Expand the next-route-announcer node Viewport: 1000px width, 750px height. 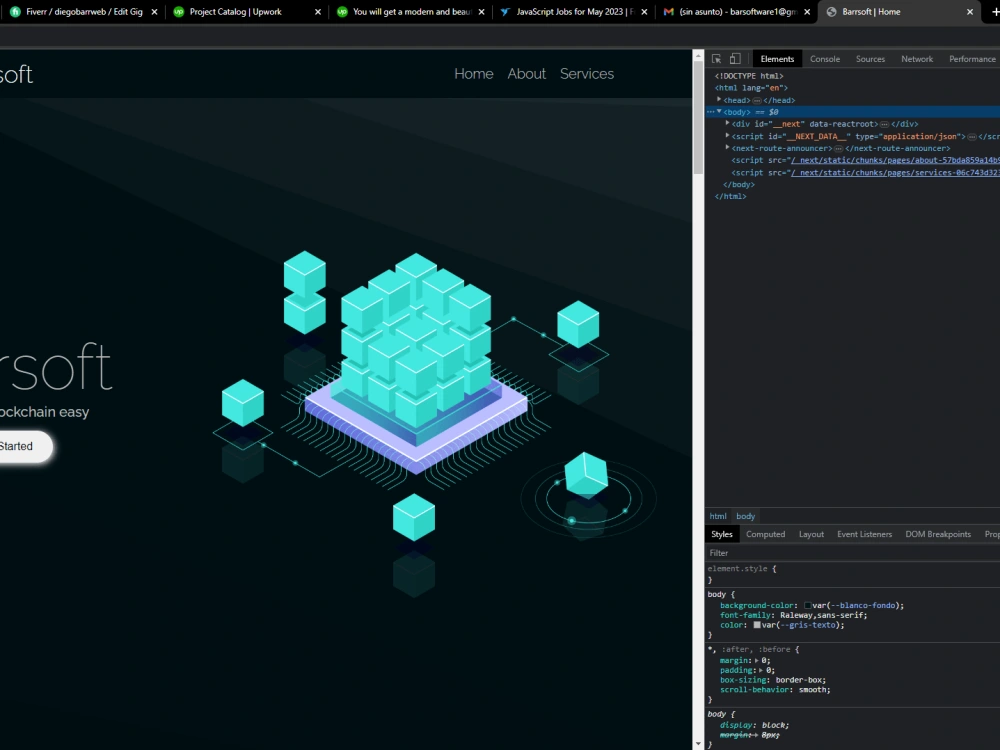point(727,148)
